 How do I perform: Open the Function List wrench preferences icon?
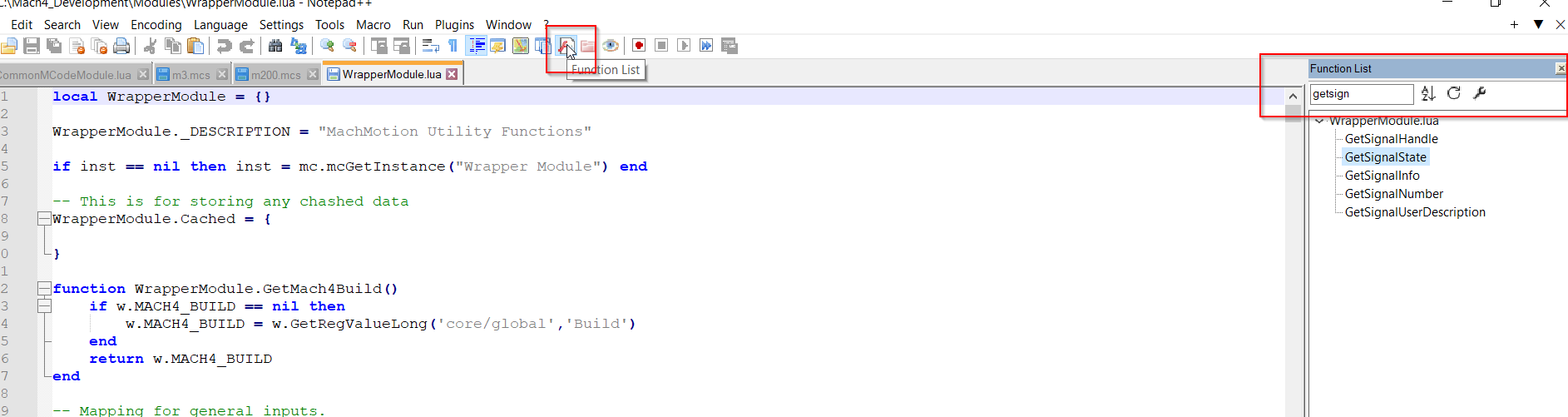click(1480, 93)
